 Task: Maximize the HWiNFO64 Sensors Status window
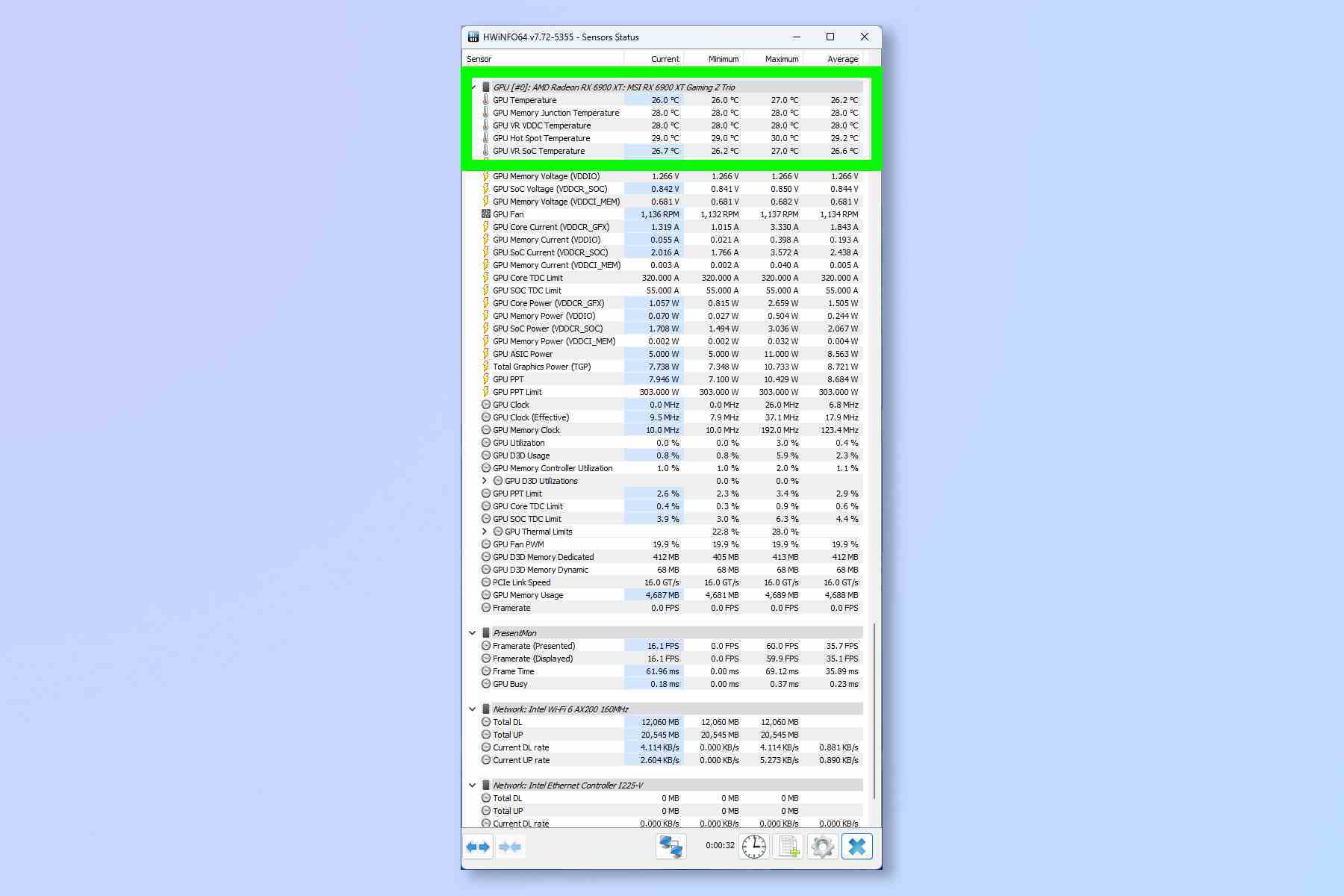(x=830, y=37)
